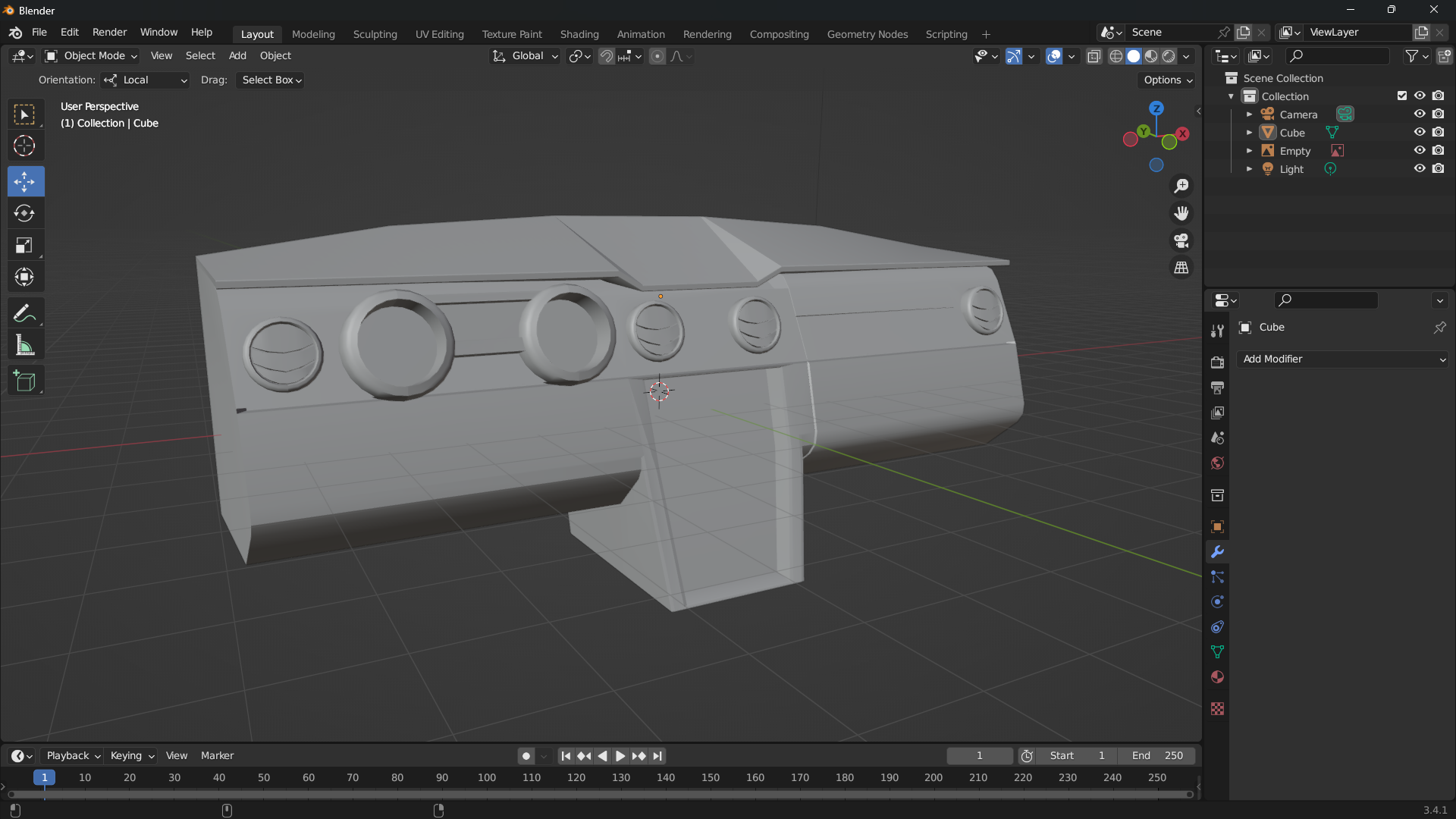Switch to the Sculpting workspace tab
The image size is (1456, 819).
tap(375, 34)
